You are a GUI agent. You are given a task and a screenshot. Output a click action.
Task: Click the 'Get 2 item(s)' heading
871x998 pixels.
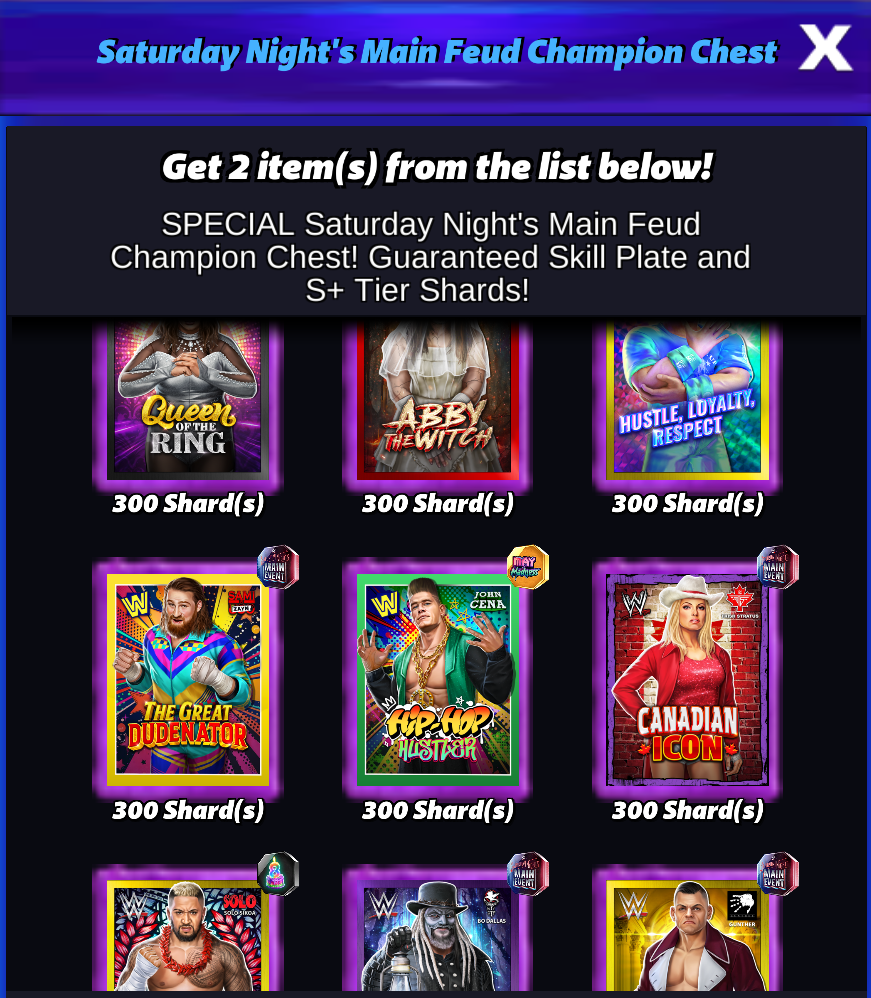437,167
